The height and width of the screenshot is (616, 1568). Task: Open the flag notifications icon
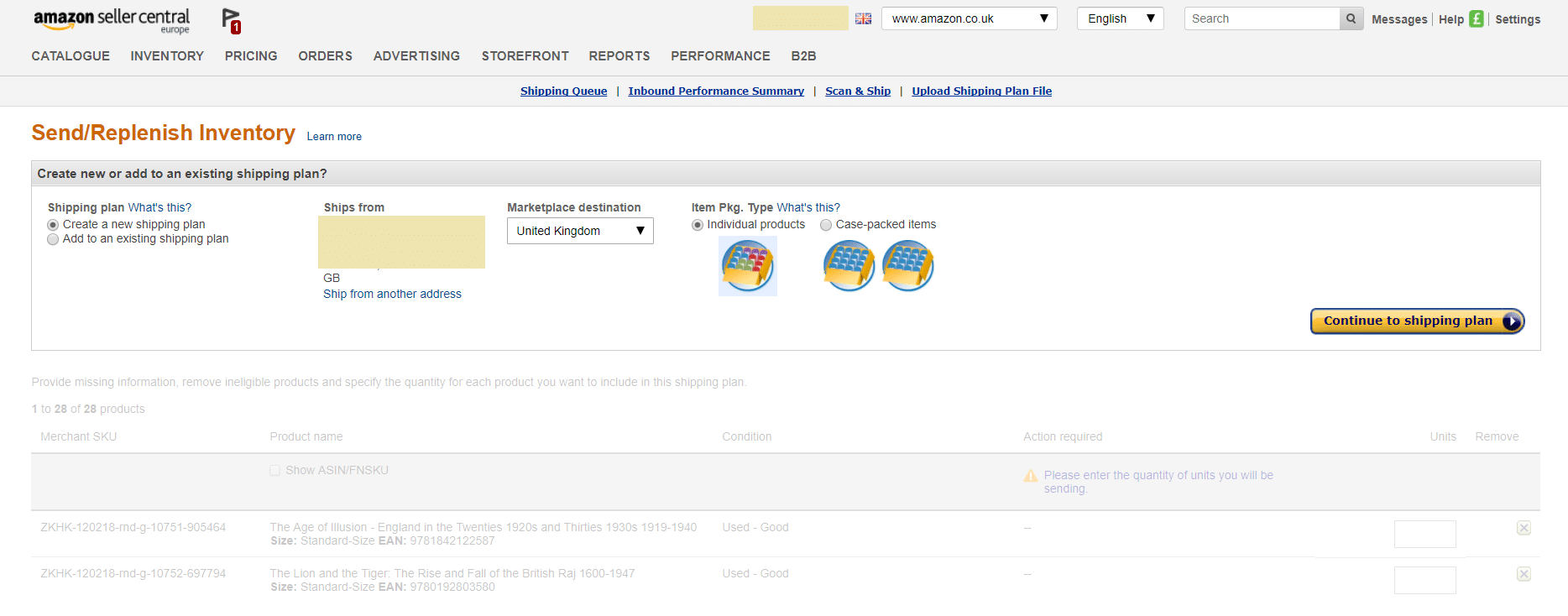point(232,21)
